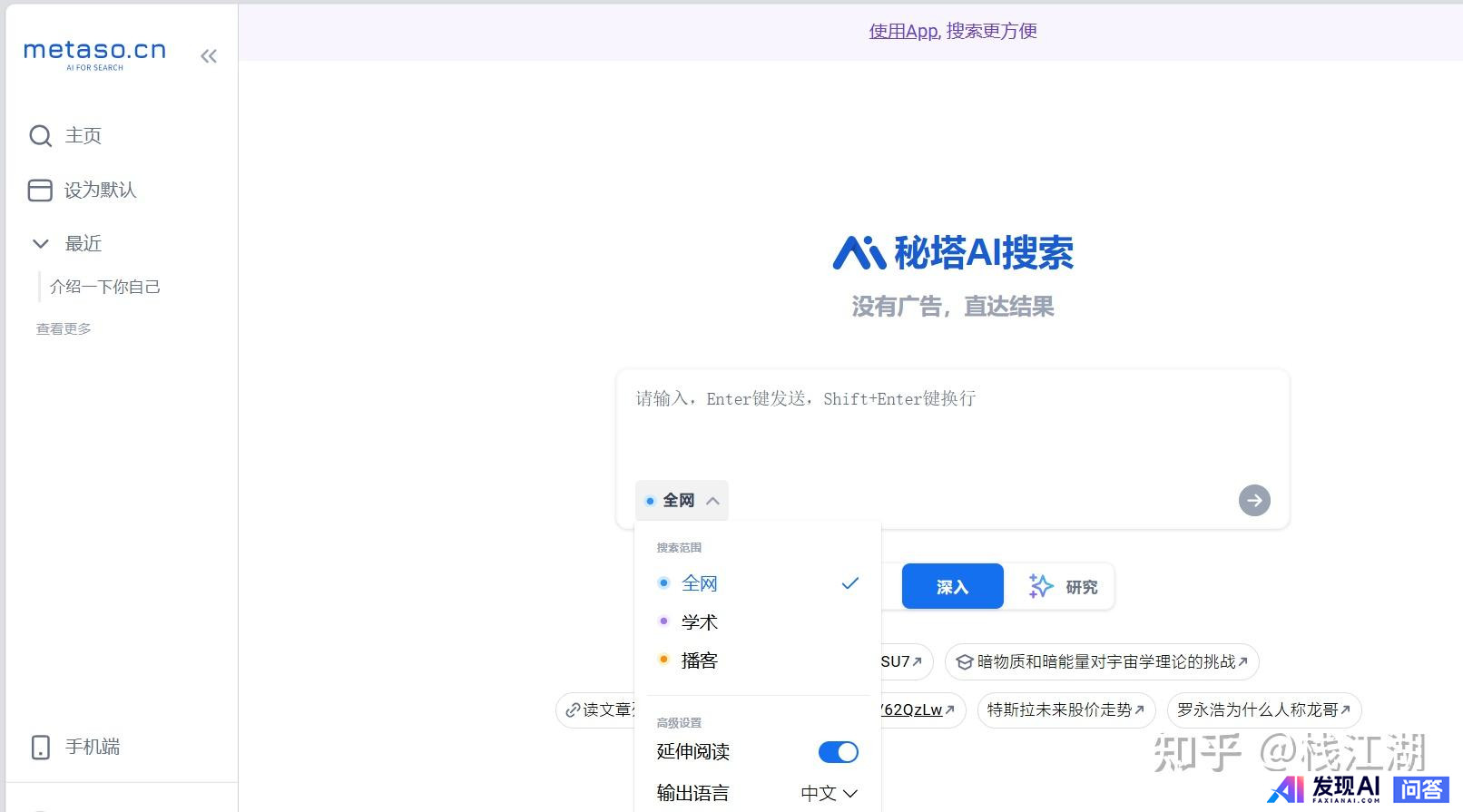Select 播客 search scope option

coord(758,660)
